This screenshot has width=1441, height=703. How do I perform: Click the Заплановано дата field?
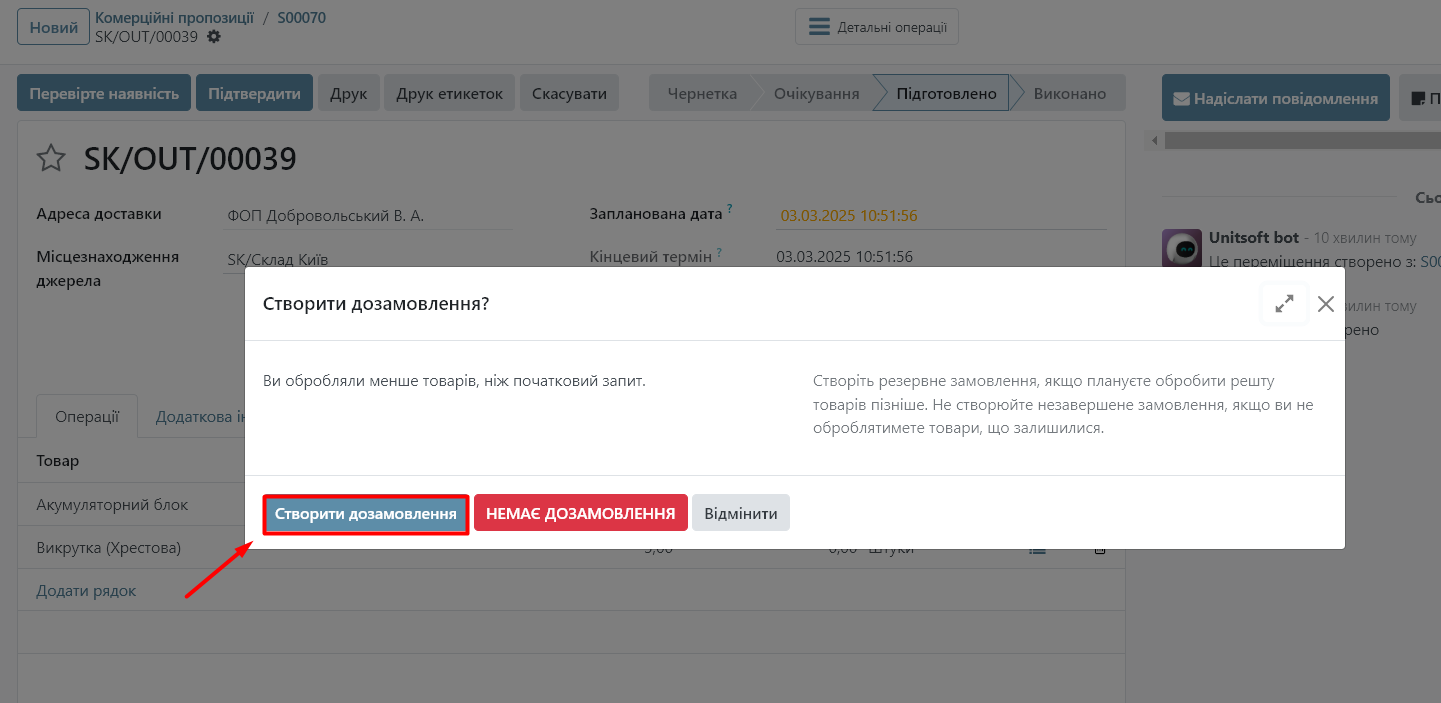(x=940, y=215)
